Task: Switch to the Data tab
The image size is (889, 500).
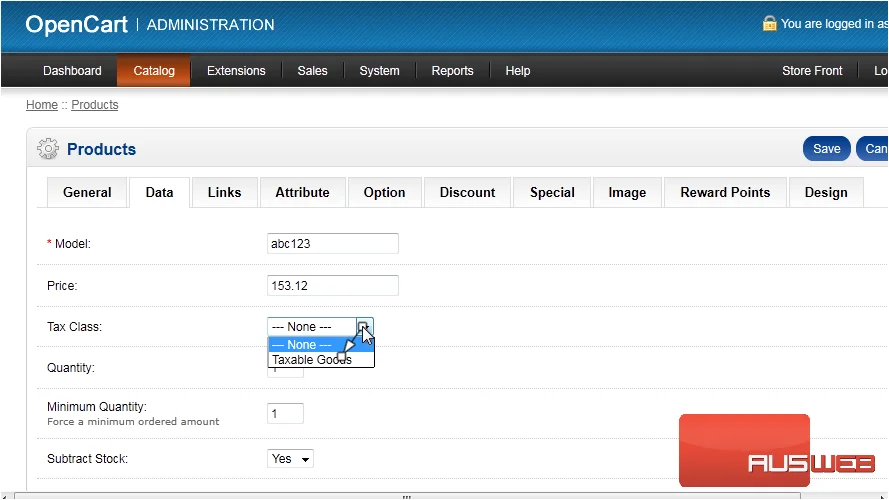Action: (159, 193)
